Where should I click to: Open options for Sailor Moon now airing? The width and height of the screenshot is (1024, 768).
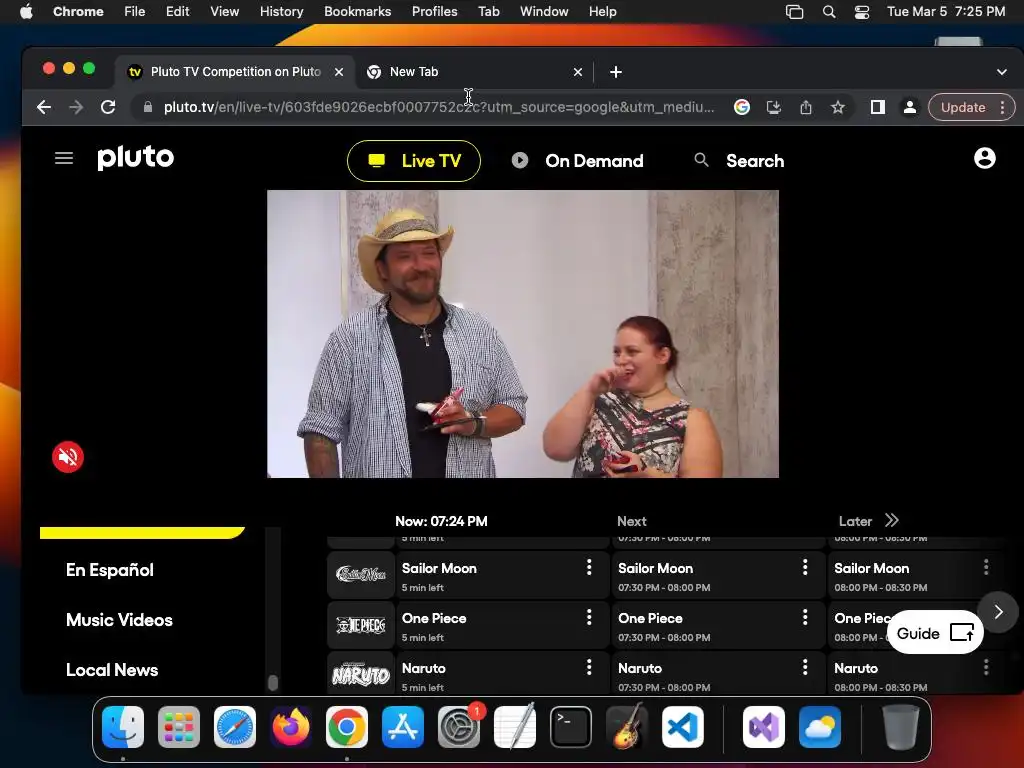(x=589, y=567)
